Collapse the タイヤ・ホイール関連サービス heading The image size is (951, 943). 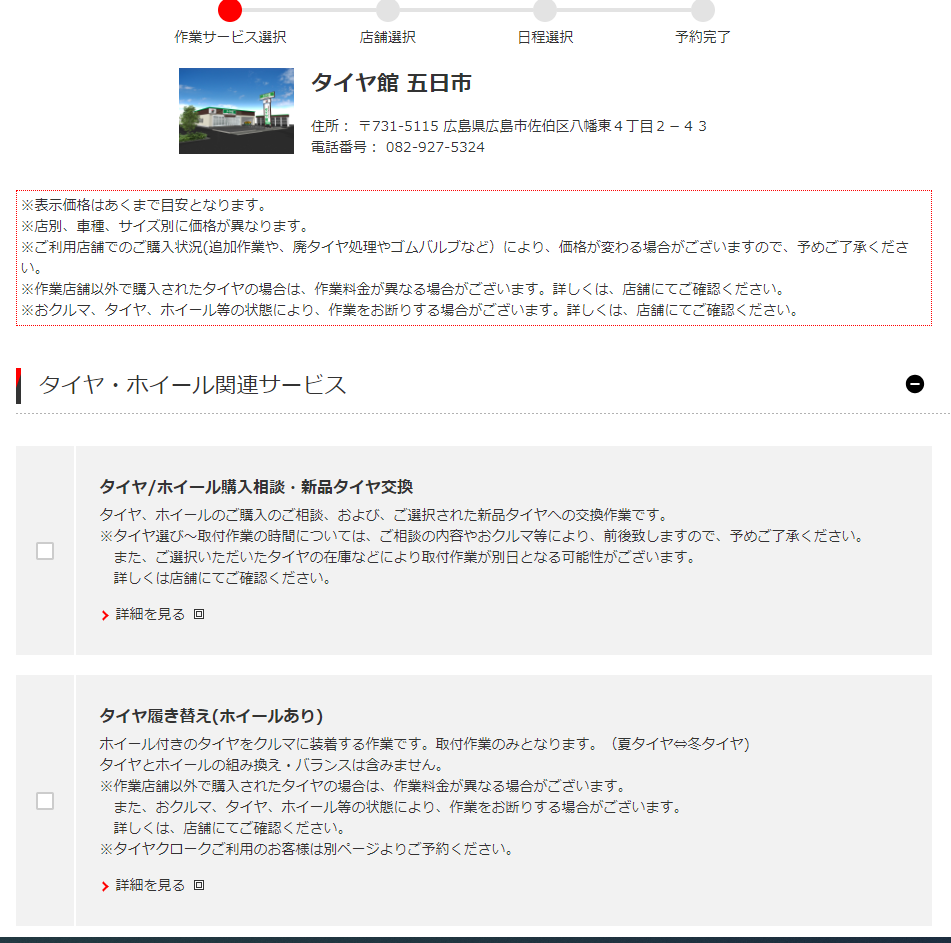click(x=192, y=384)
